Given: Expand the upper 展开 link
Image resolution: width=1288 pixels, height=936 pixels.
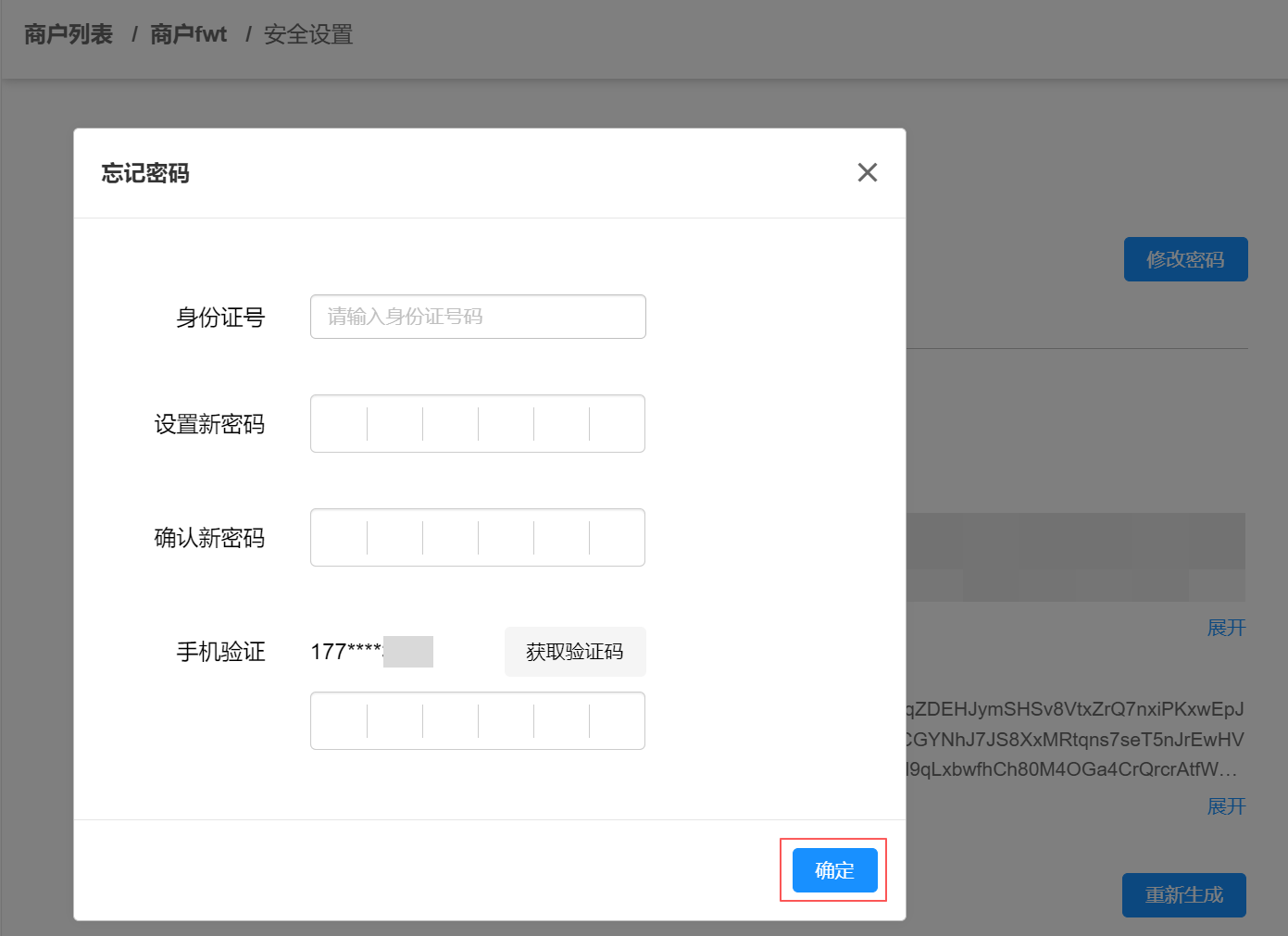Looking at the screenshot, I should pos(1225,628).
